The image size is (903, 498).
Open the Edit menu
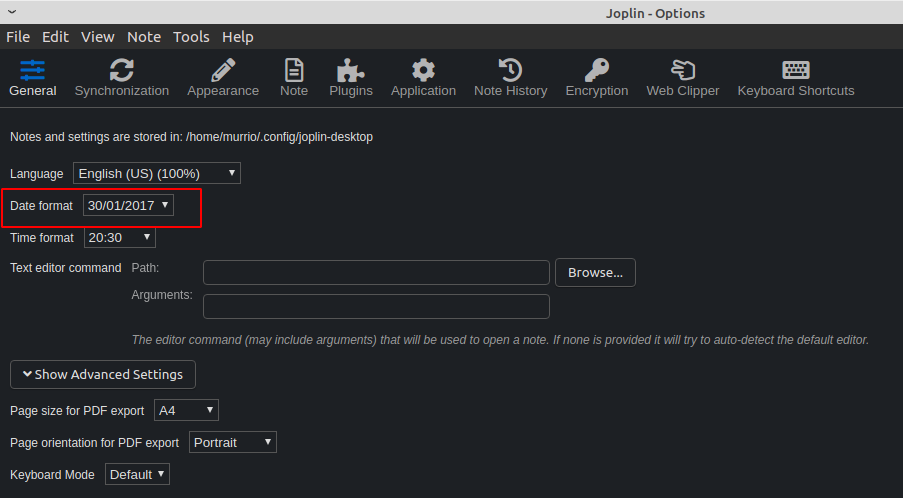point(55,37)
